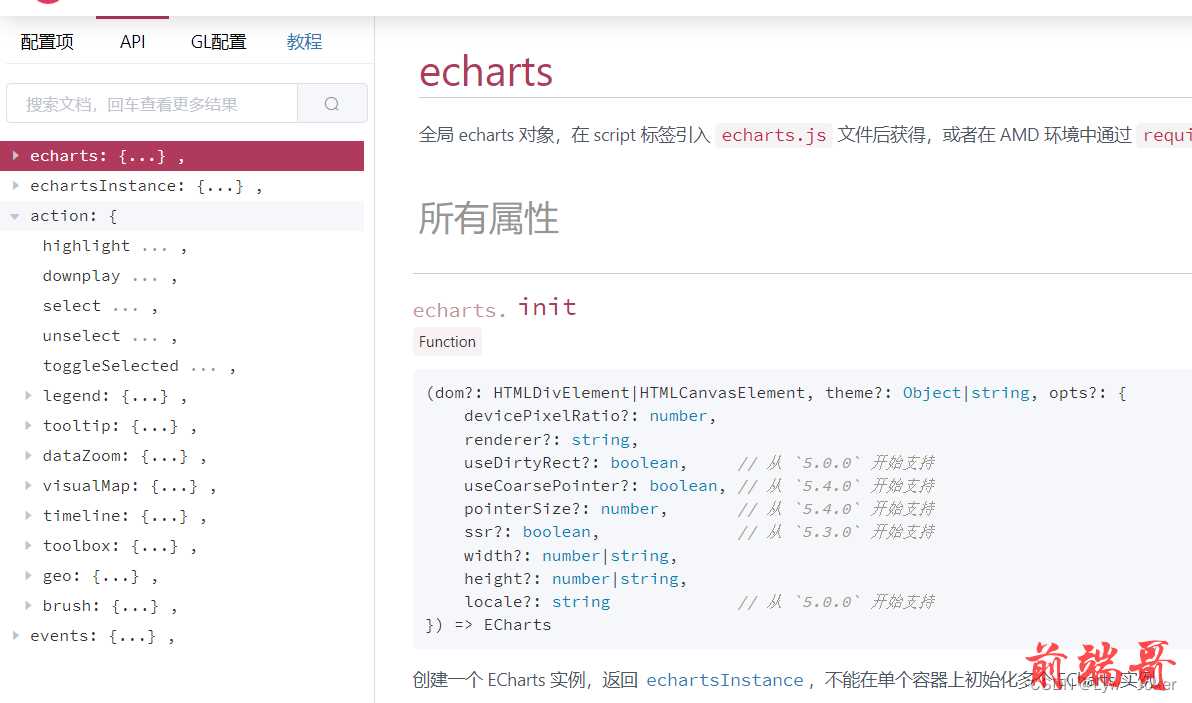Viewport: 1192px width, 703px height.
Task: Click the ssr parameter line
Action: click(x=699, y=532)
